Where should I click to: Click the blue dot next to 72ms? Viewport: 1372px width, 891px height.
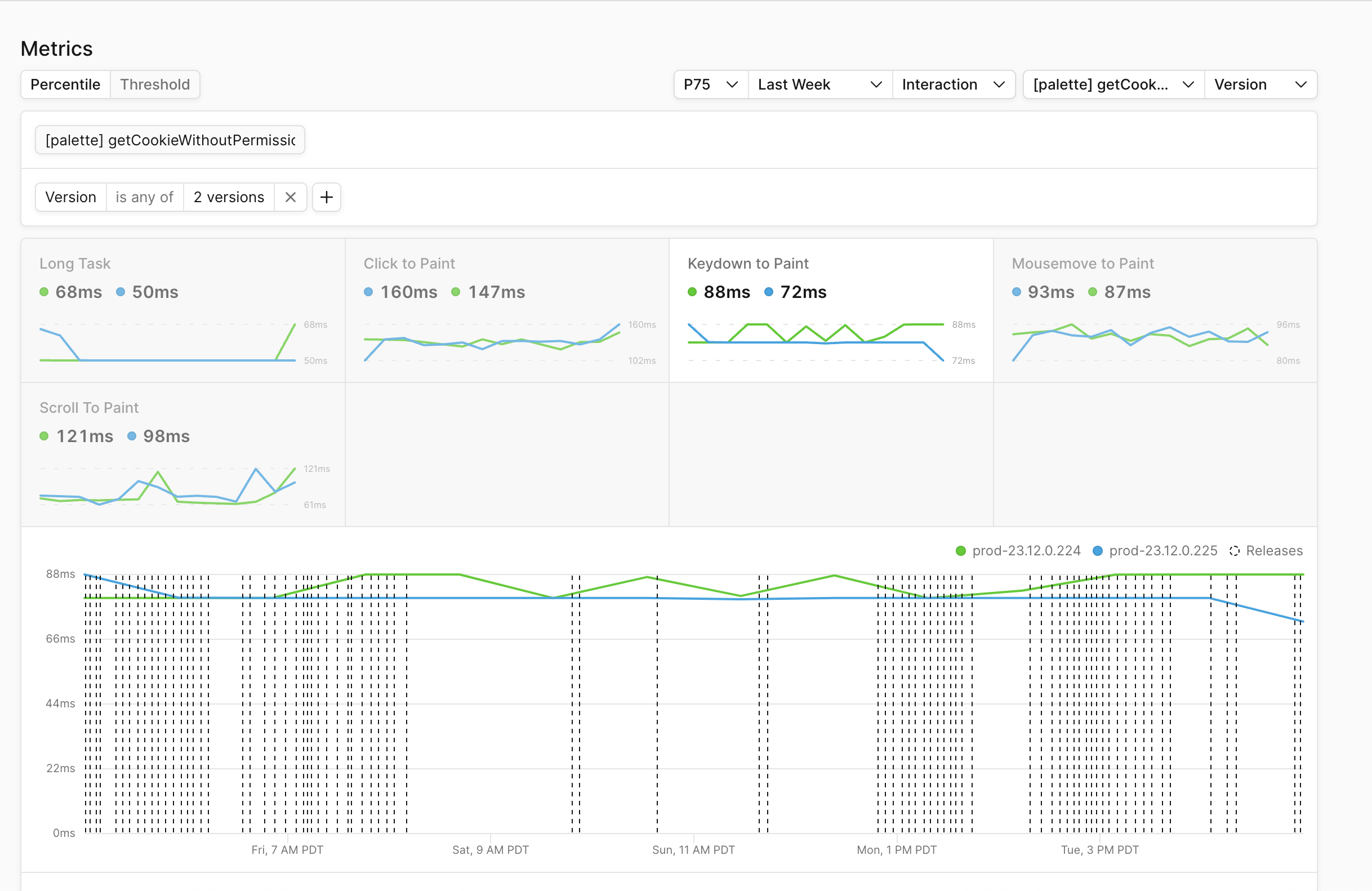pos(768,292)
